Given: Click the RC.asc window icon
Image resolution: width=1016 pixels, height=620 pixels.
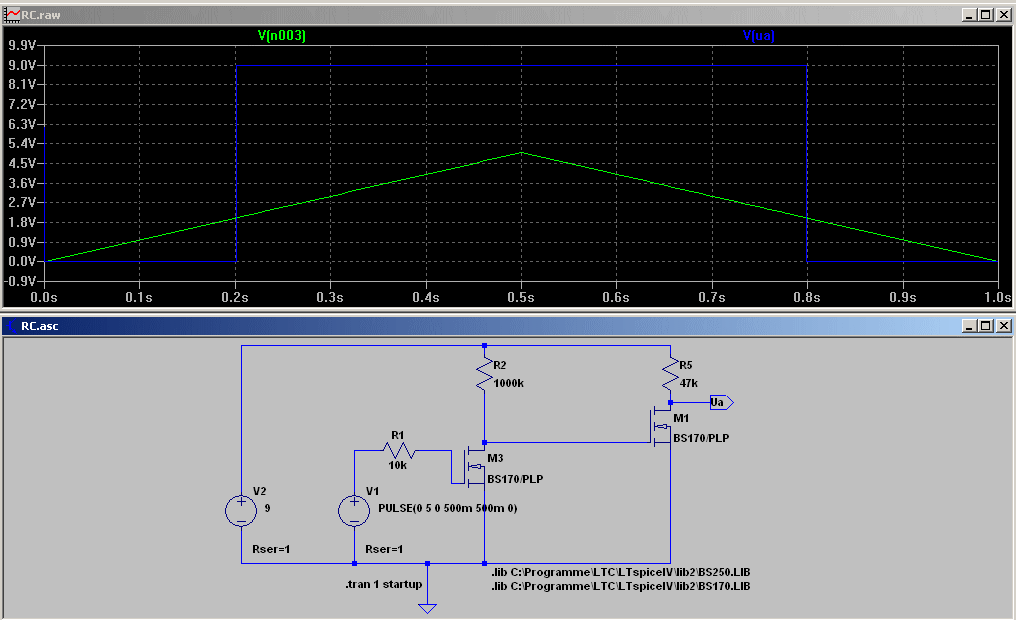Looking at the screenshot, I should point(12,326).
